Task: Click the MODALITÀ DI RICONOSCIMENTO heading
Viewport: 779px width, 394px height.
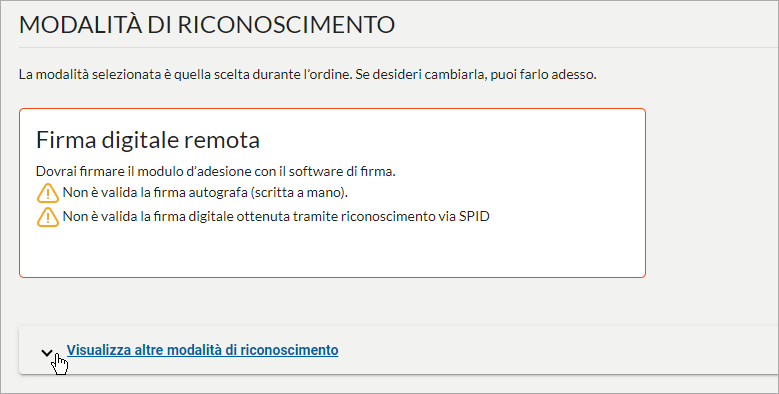Action: (x=207, y=25)
